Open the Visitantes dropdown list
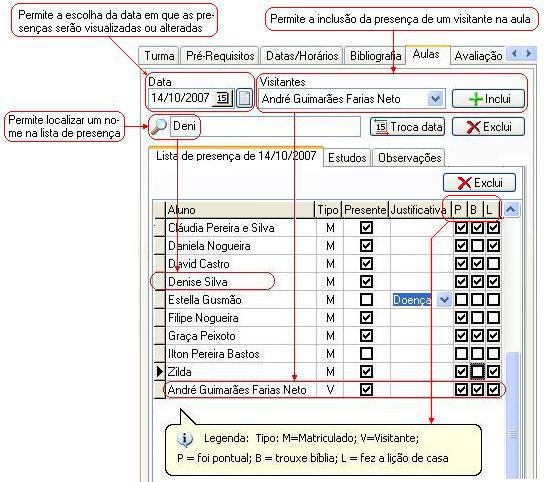This screenshot has height=482, width=544. [x=435, y=99]
